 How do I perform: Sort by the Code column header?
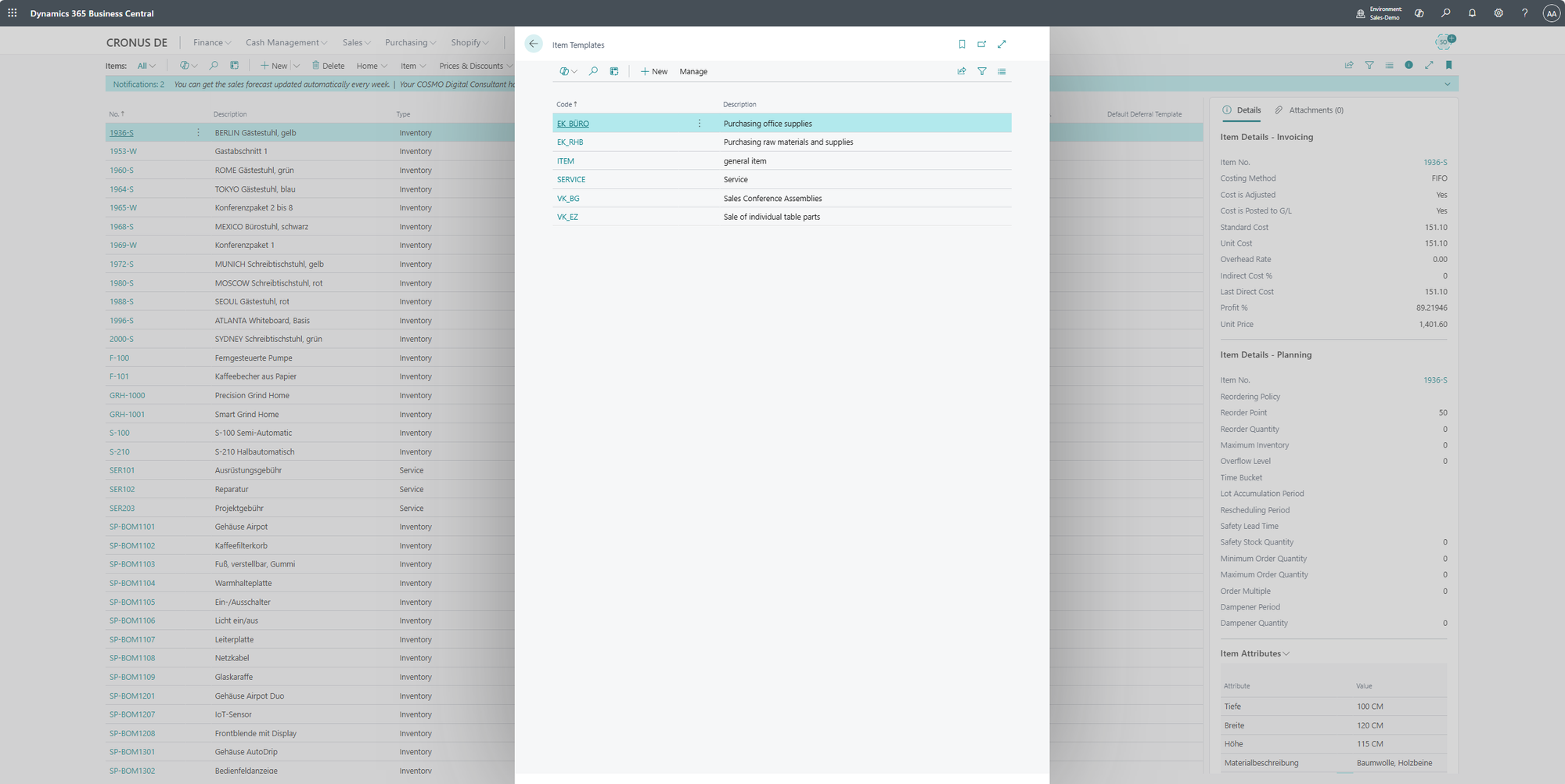tap(564, 104)
